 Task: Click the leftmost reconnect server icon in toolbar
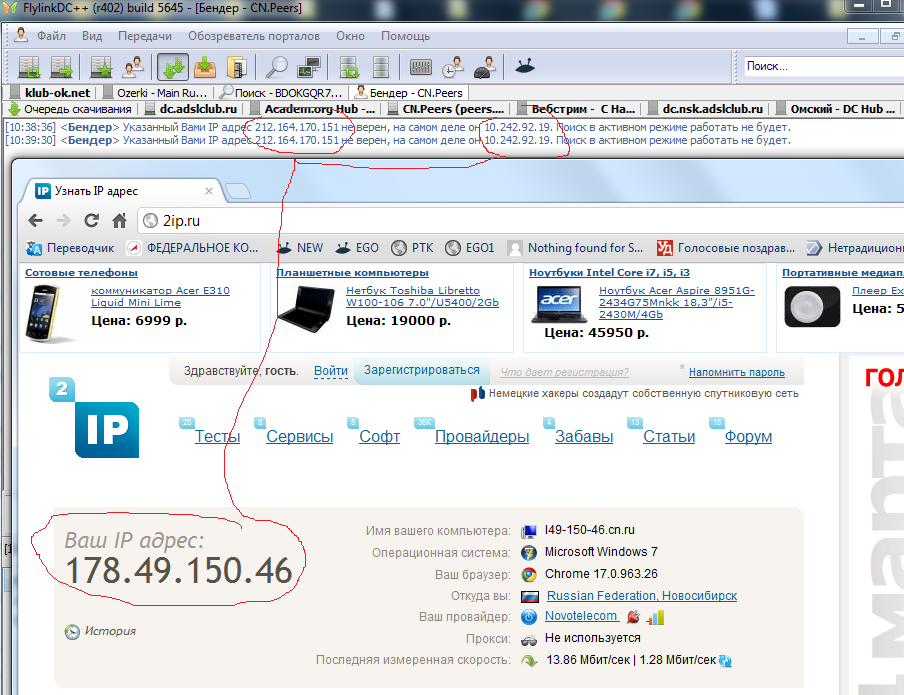click(29, 67)
